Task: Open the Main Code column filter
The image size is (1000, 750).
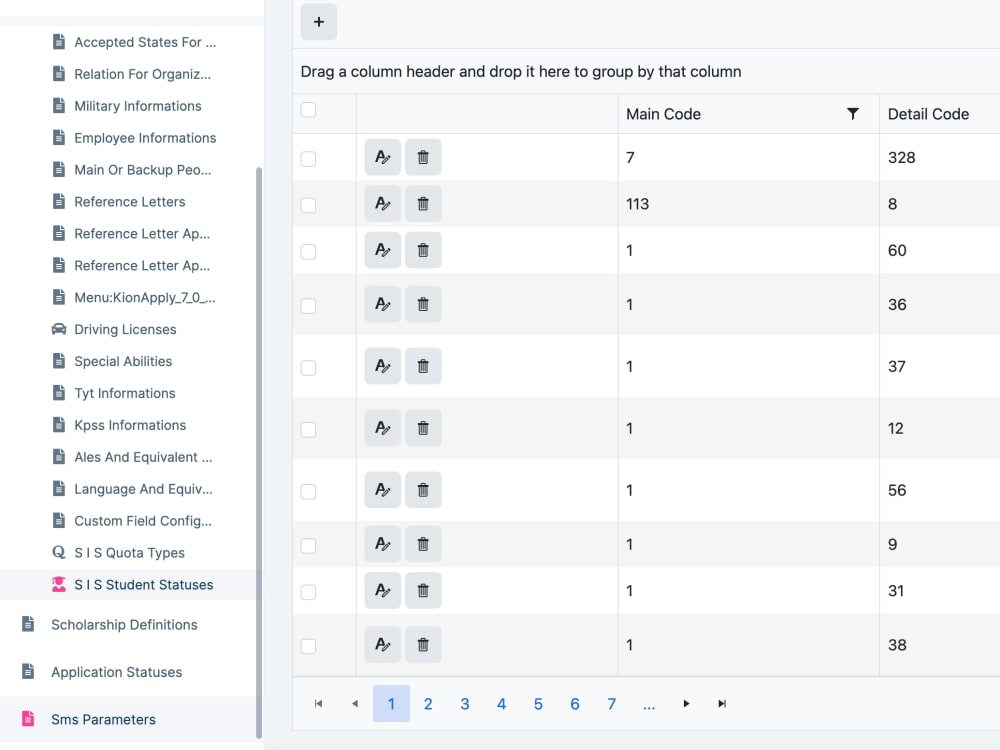Action: click(x=852, y=114)
